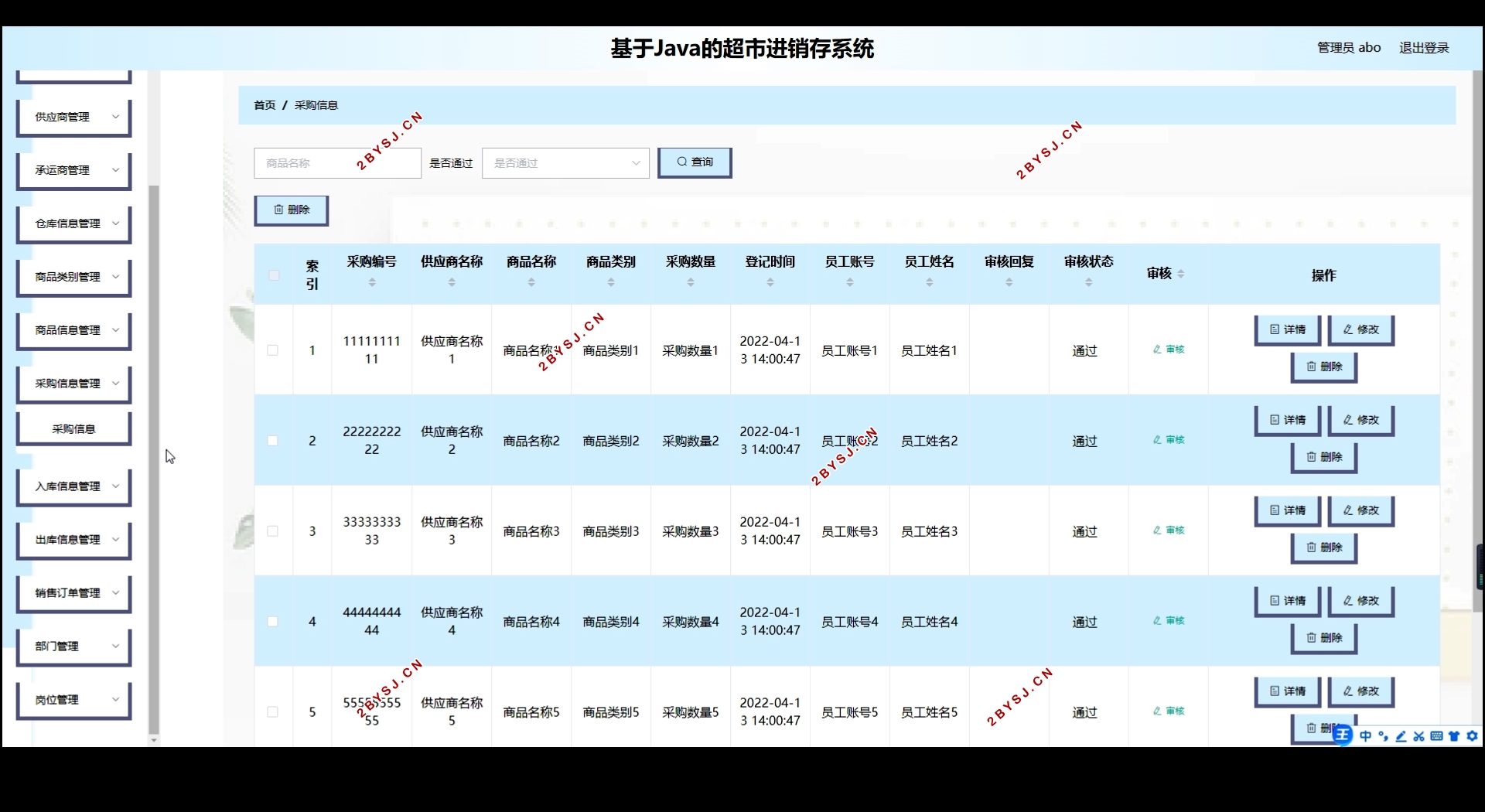Screen dimensions: 1485x812
Task: Expand 部门管理 sidebar menu
Action: 73,647
